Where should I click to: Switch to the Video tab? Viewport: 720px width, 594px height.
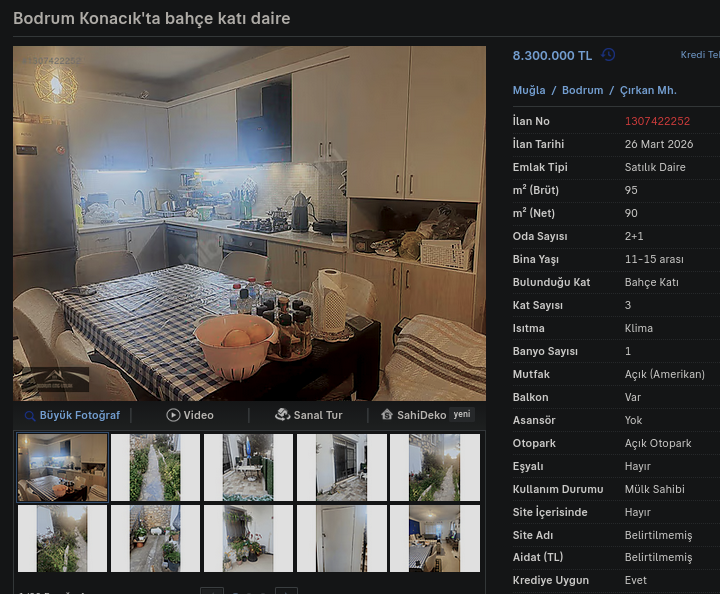click(190, 415)
